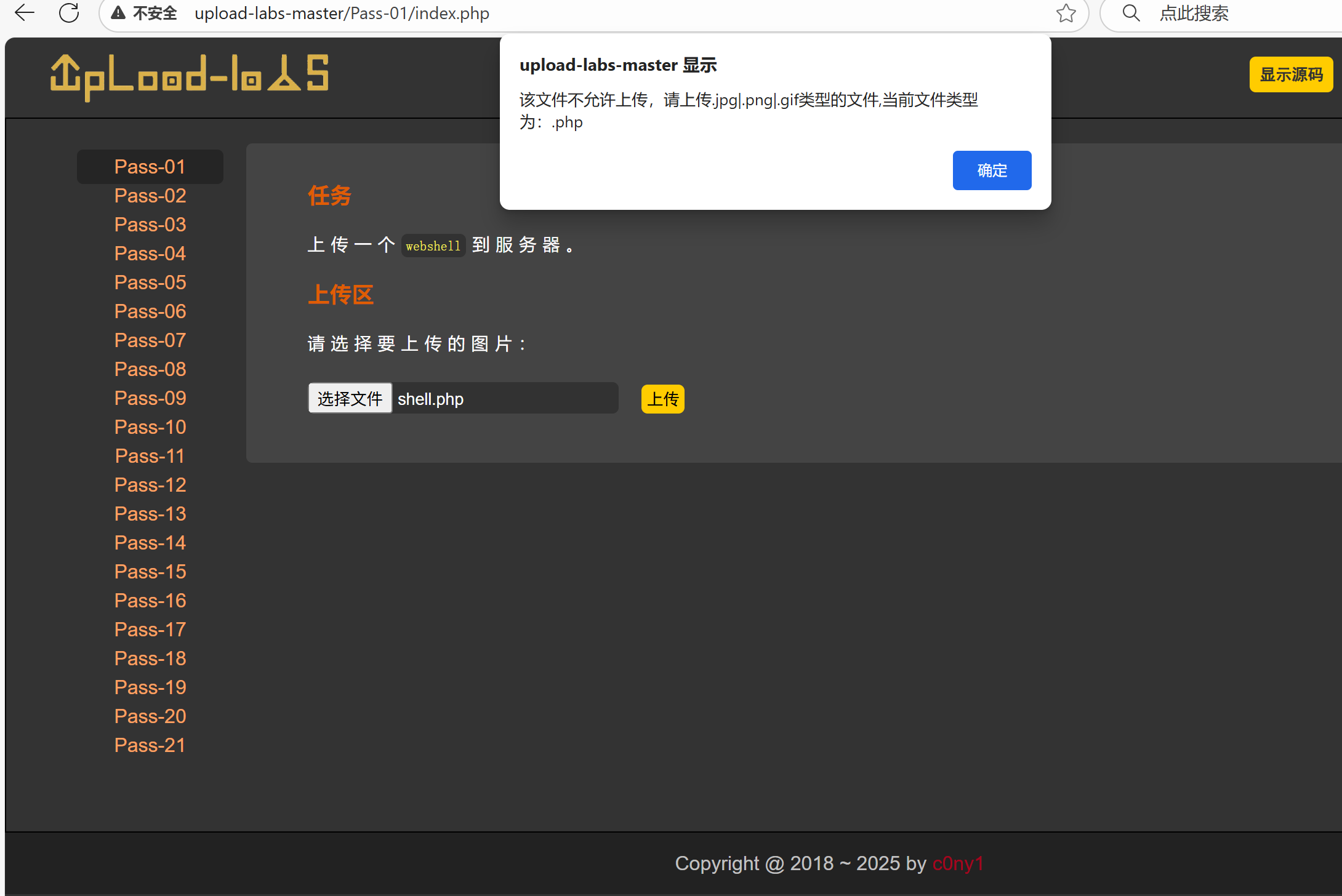Click the 选择文件 file chooser button
This screenshot has height=896, width=1342.
[350, 399]
